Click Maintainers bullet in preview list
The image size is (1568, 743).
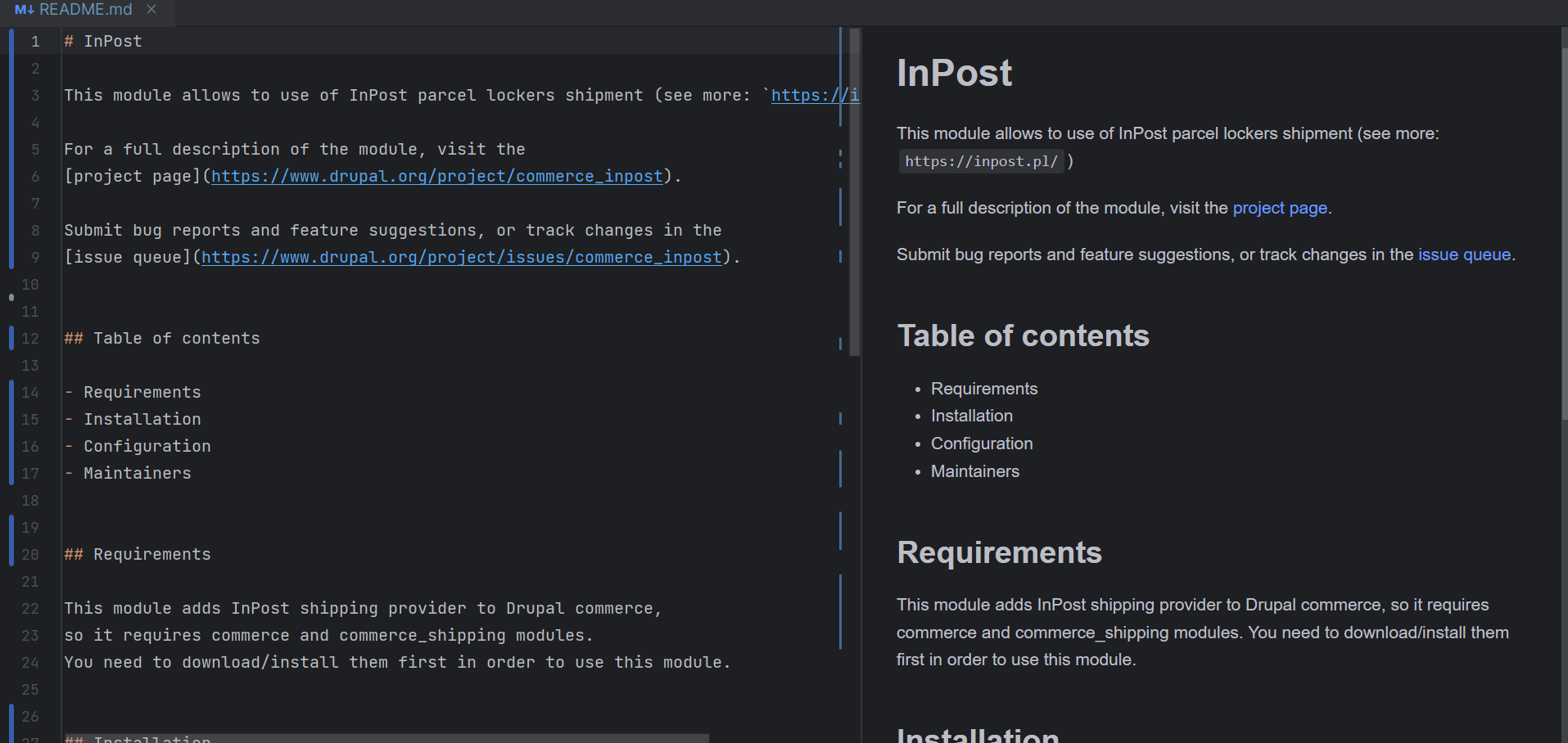(x=975, y=471)
